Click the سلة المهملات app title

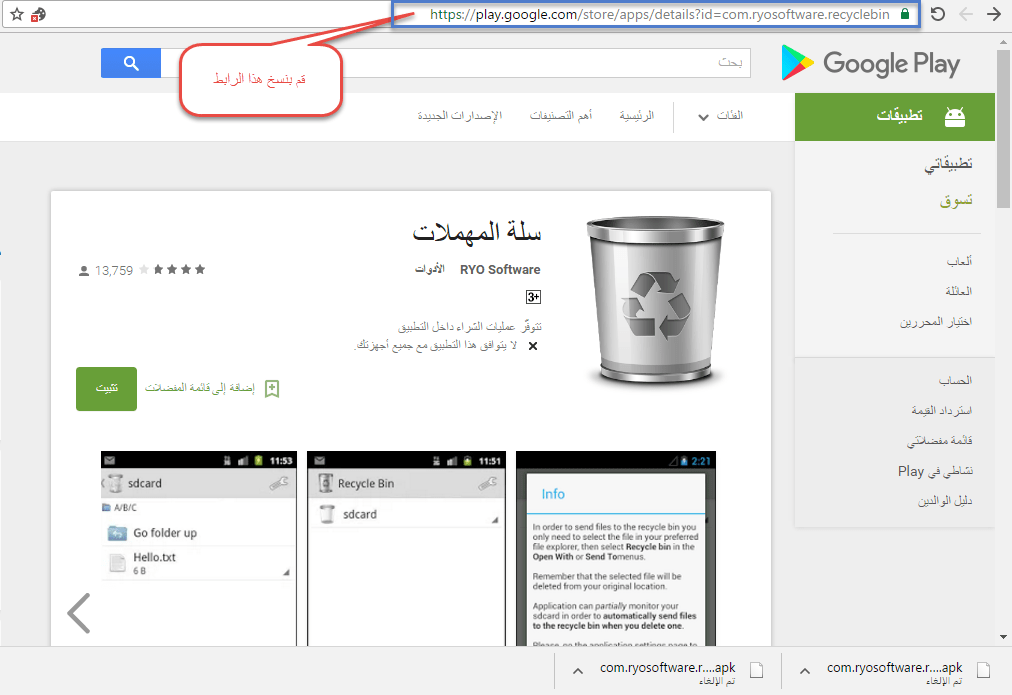pos(477,232)
